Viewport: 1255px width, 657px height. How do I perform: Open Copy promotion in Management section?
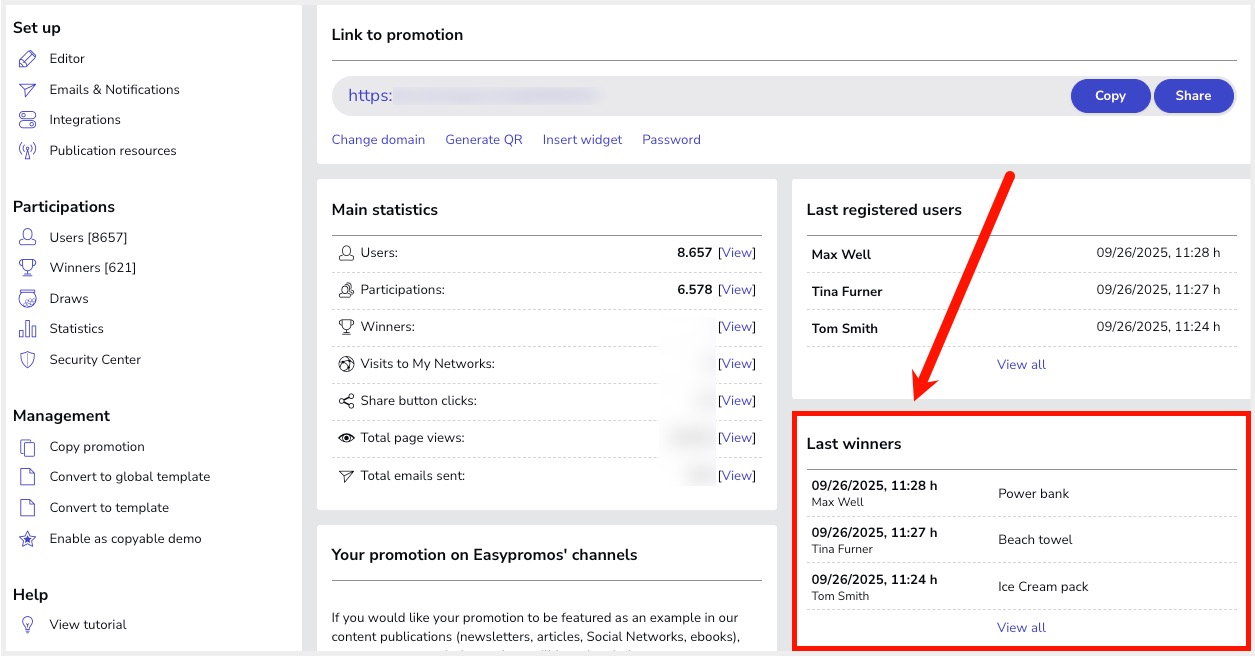tap(97, 447)
